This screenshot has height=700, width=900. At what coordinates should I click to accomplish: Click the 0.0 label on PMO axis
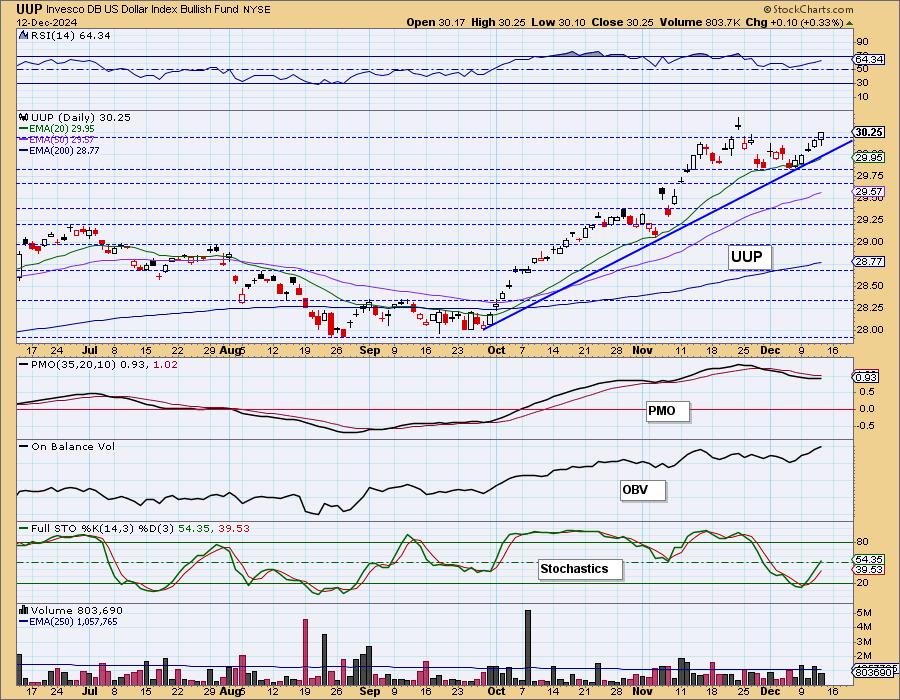867,409
